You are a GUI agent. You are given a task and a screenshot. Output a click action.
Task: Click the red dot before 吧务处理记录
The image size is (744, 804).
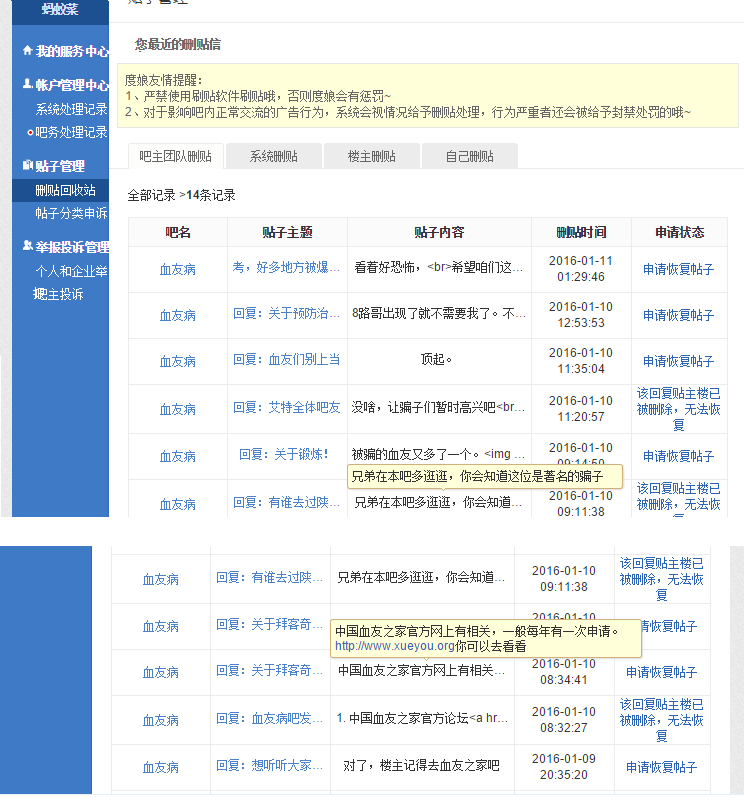click(x=30, y=132)
